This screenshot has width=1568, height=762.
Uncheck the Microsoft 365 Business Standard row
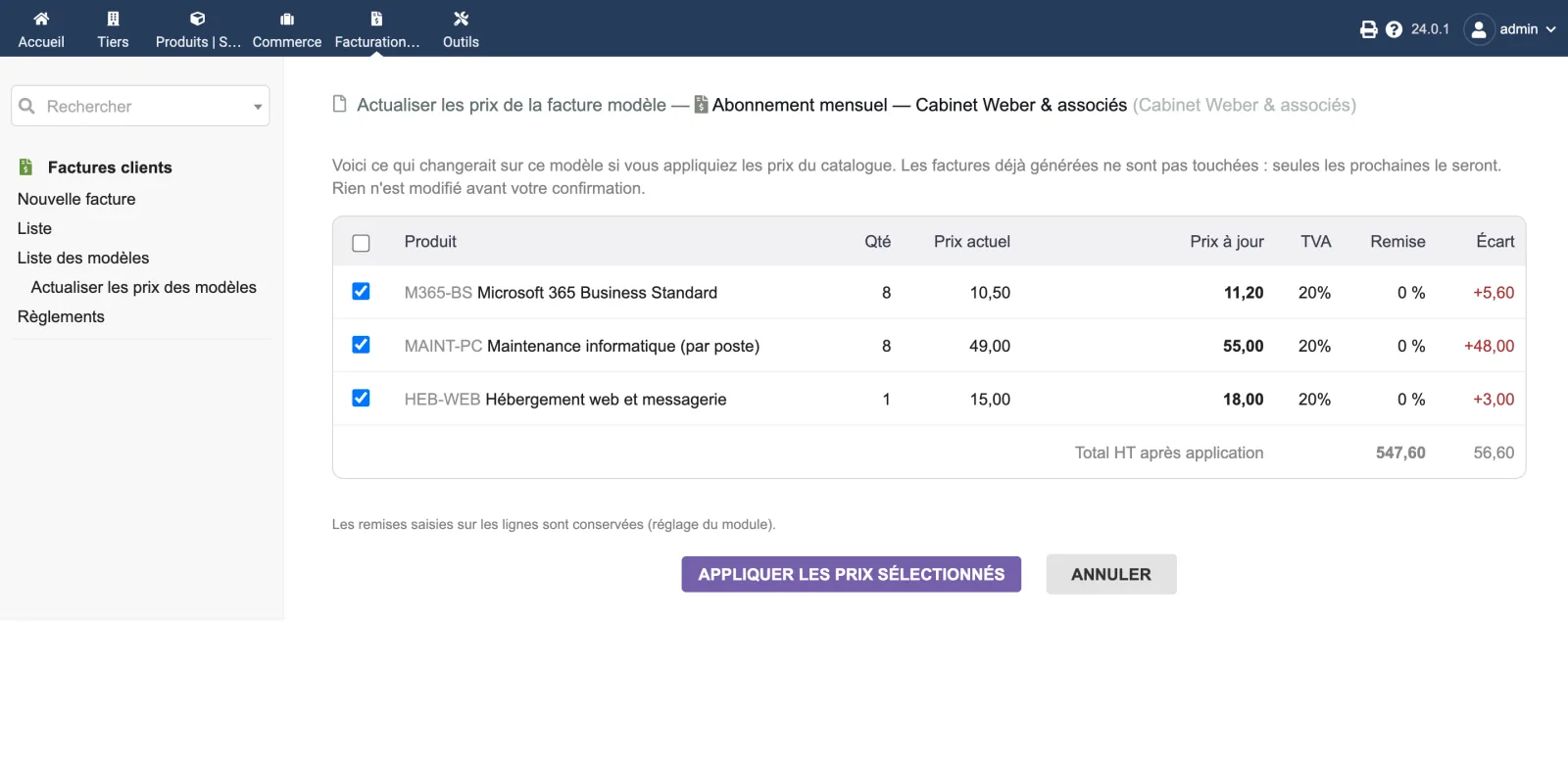[x=361, y=292]
